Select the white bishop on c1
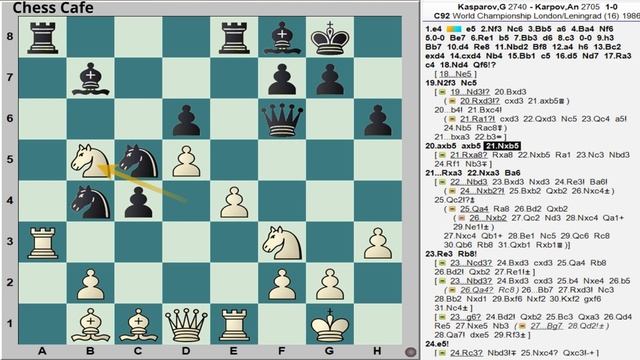Screen dimensions: 640x360 pos(138,325)
